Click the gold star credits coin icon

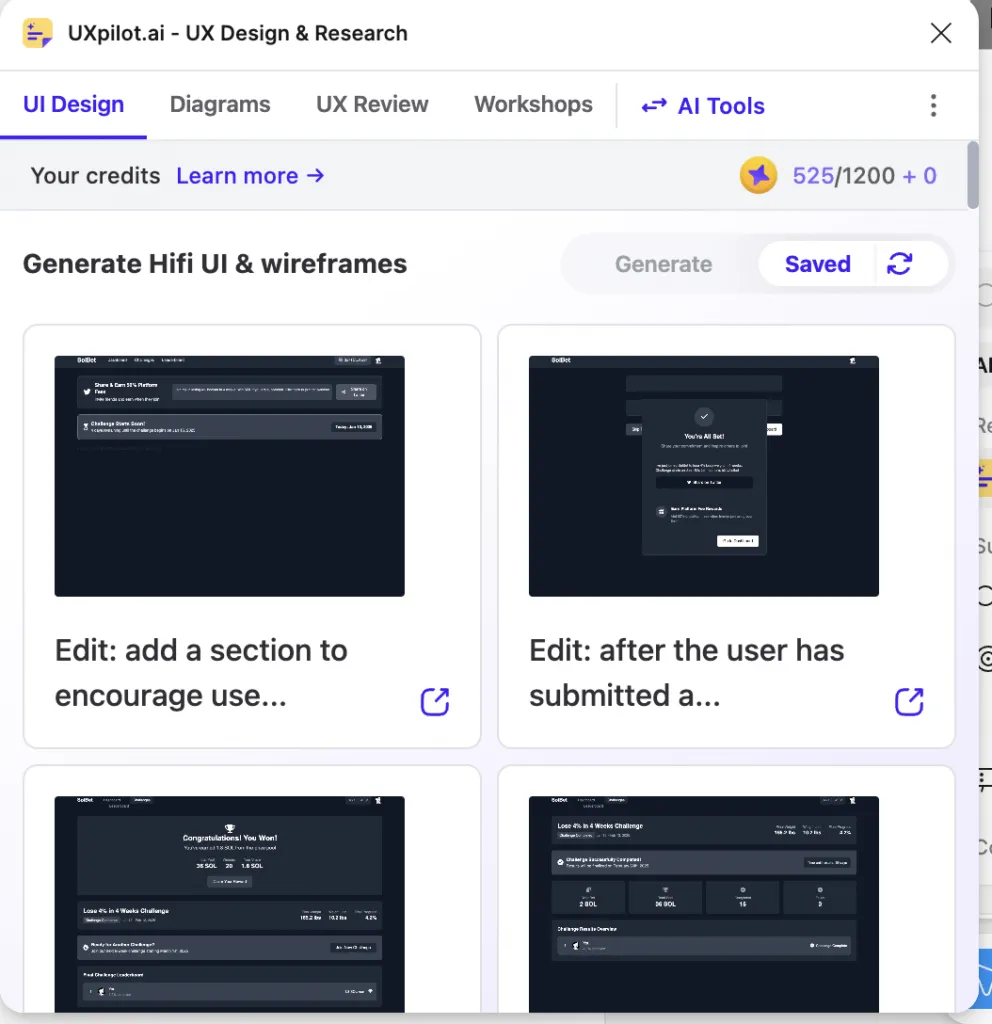(758, 176)
